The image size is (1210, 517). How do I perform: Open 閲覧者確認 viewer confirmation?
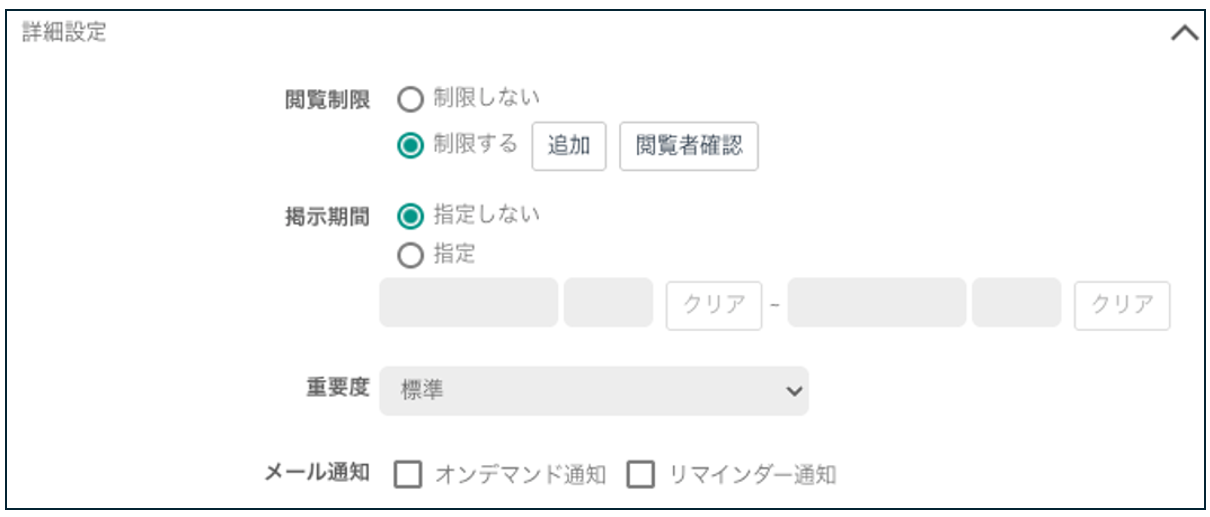click(x=689, y=146)
